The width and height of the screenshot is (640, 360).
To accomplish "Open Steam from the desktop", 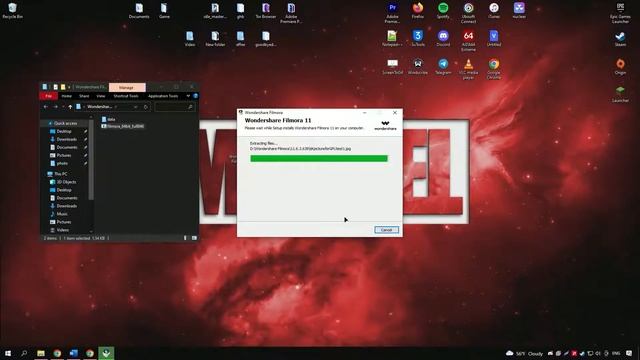I will tap(620, 39).
